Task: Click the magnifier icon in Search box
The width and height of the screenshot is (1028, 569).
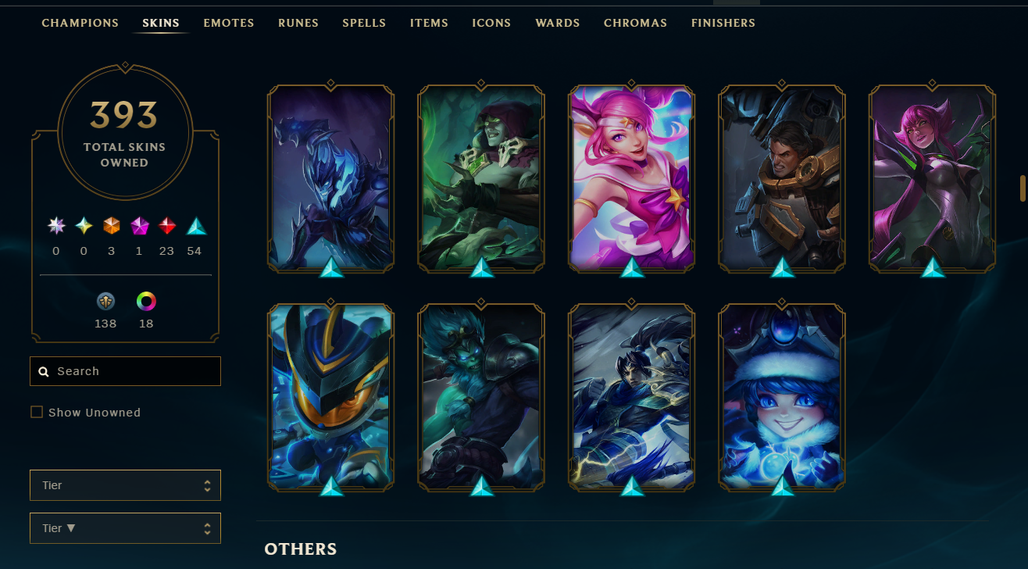Action: coord(44,372)
